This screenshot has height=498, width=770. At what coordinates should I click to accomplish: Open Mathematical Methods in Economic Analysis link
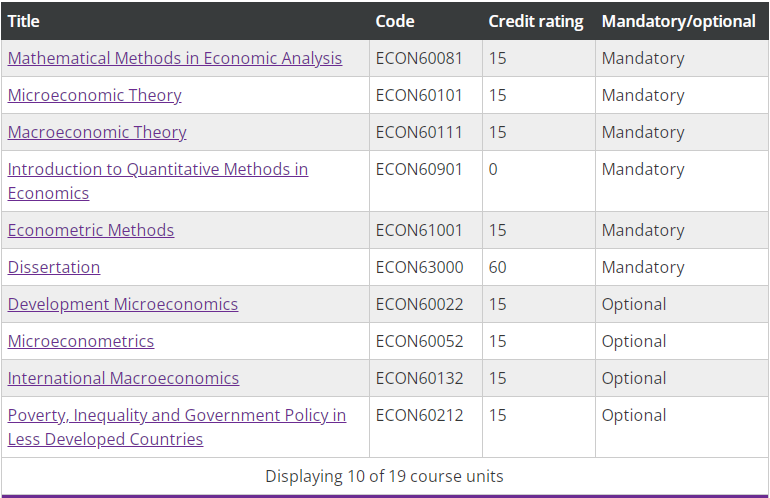click(x=175, y=58)
